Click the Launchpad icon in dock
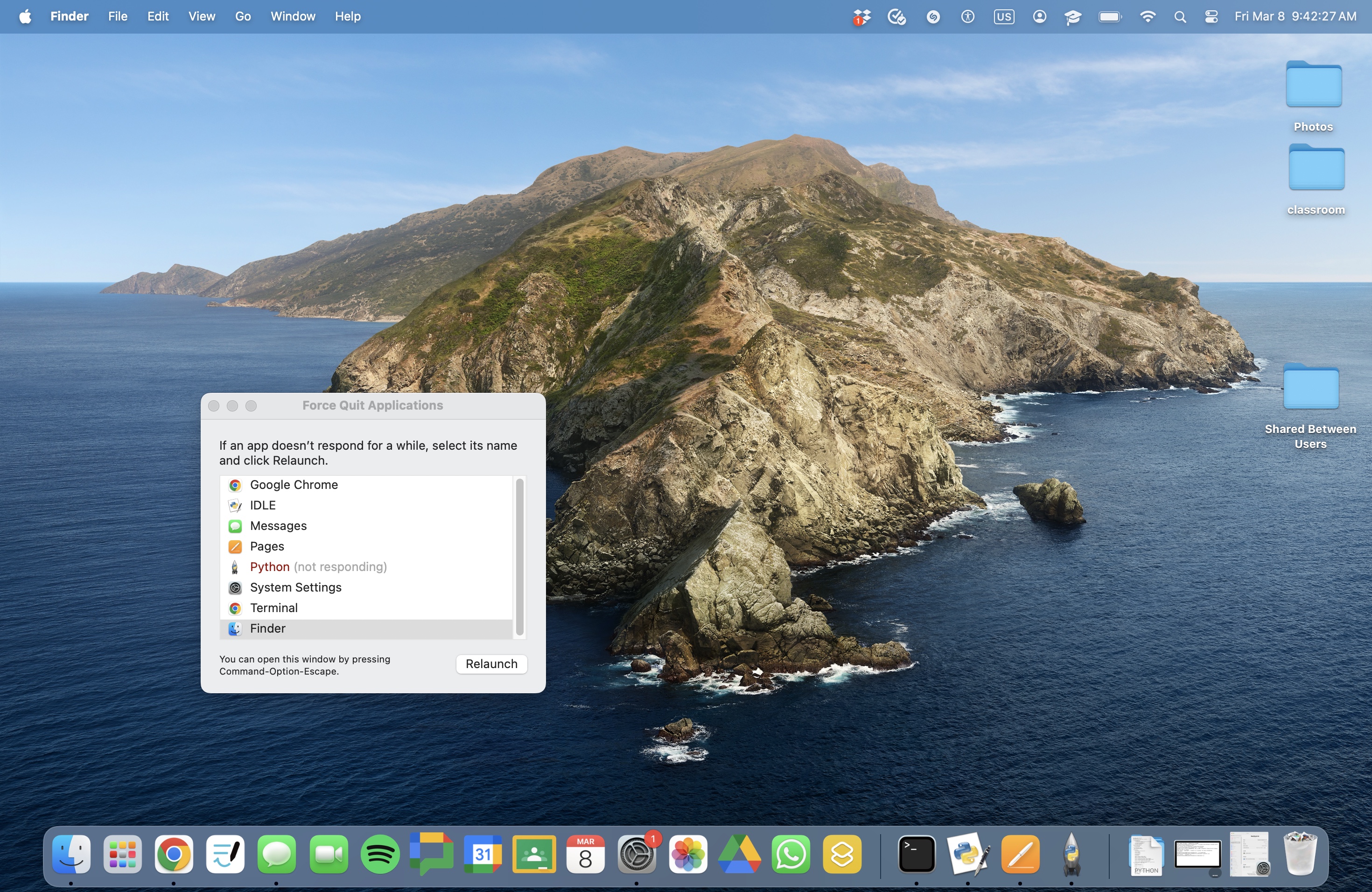1372x892 pixels. [x=122, y=854]
